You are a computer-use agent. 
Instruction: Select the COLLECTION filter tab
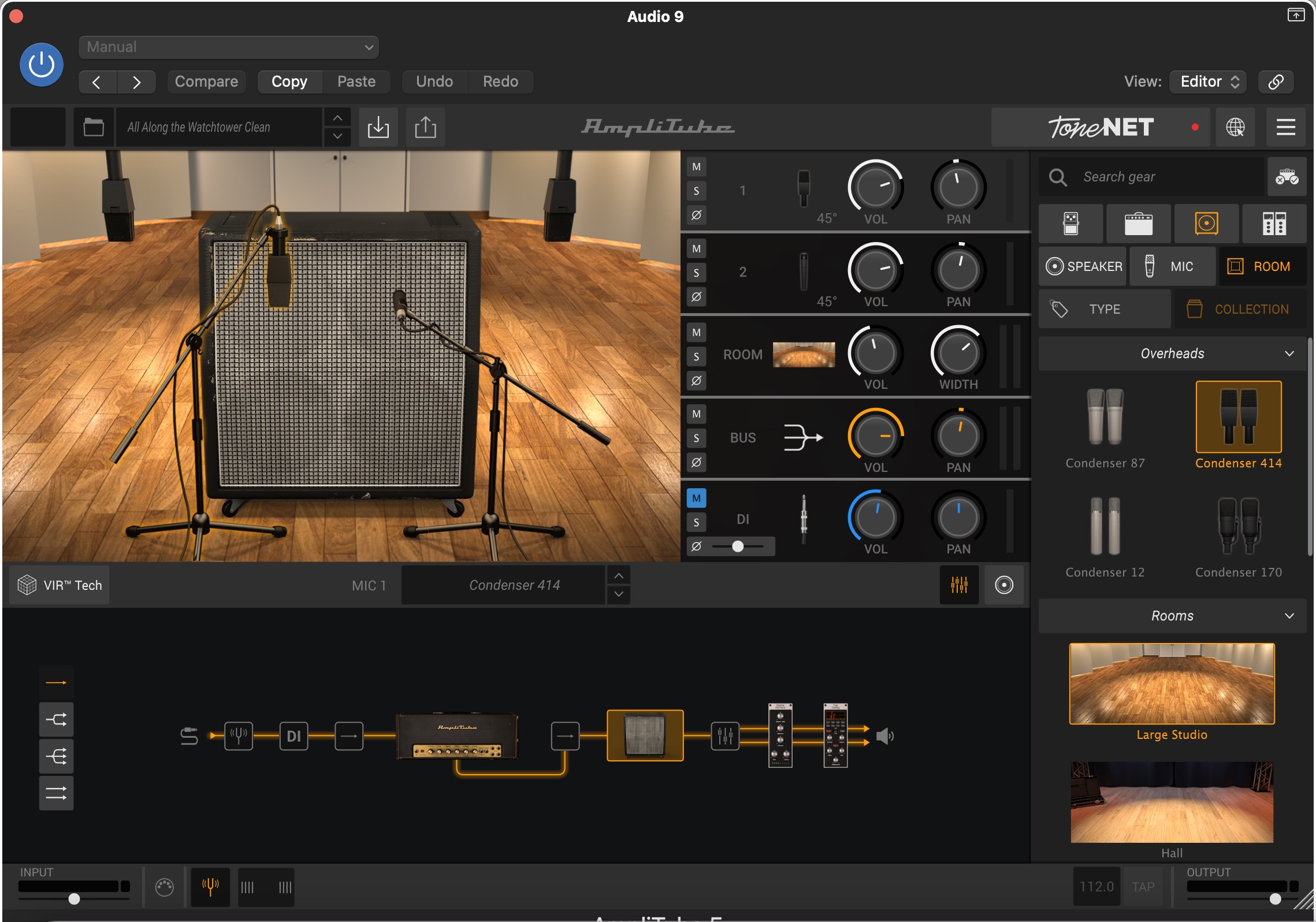tap(1240, 309)
